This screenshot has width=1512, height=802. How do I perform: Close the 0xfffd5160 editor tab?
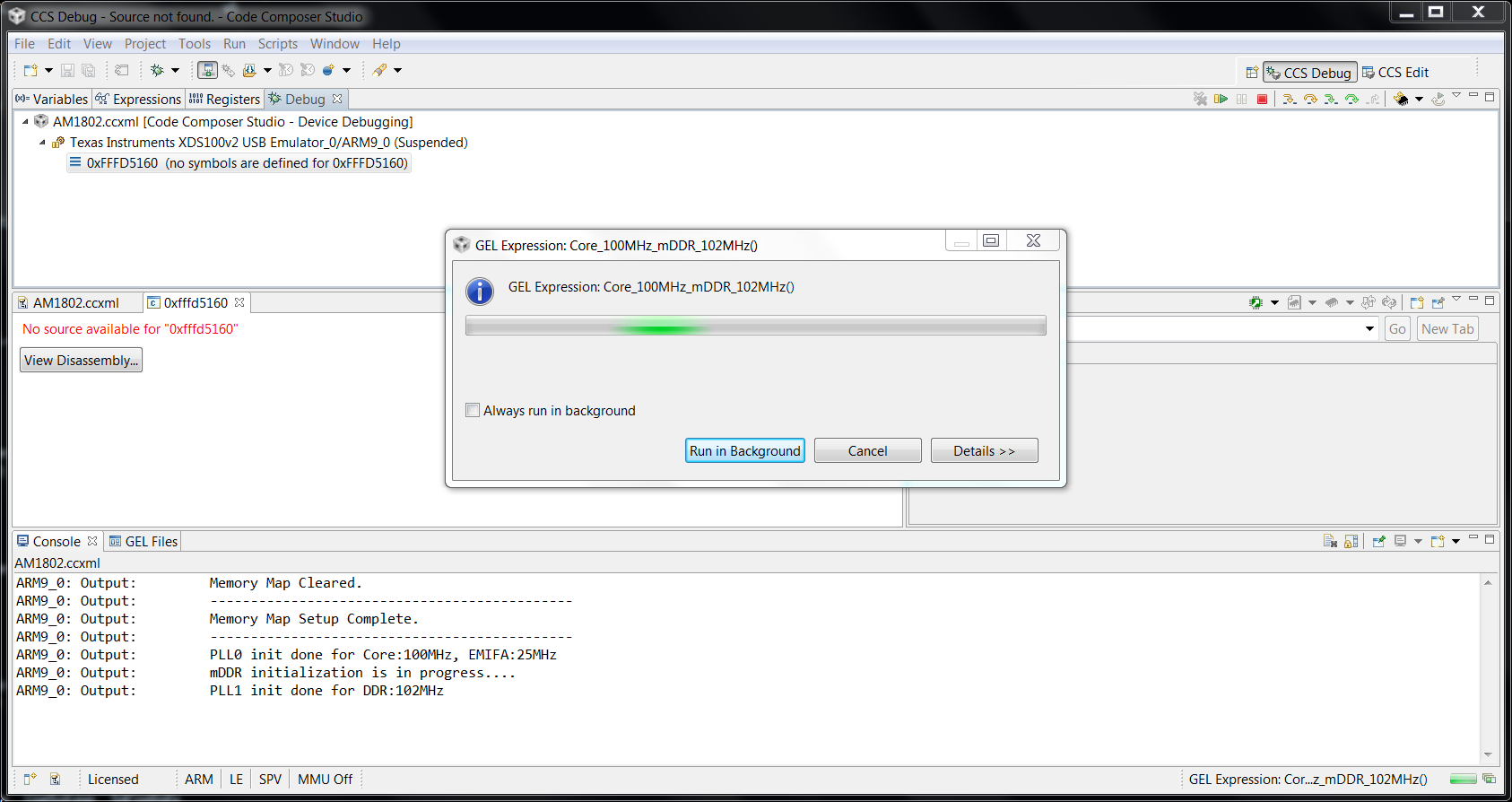tap(239, 302)
